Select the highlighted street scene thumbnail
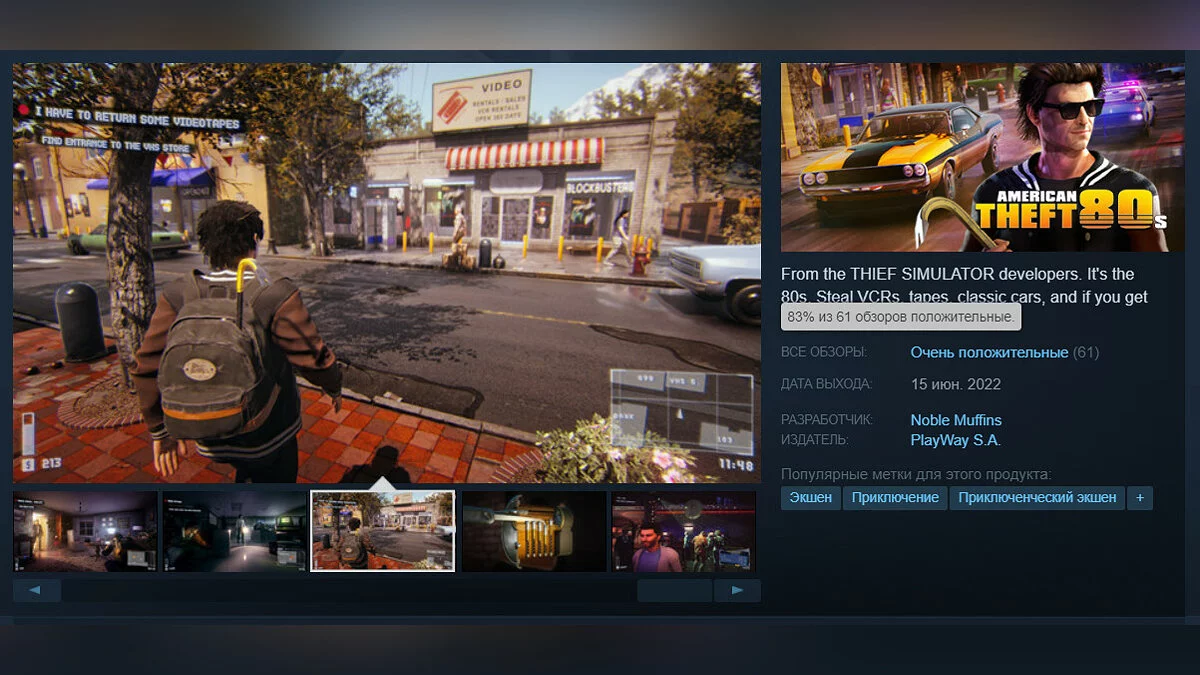 383,531
